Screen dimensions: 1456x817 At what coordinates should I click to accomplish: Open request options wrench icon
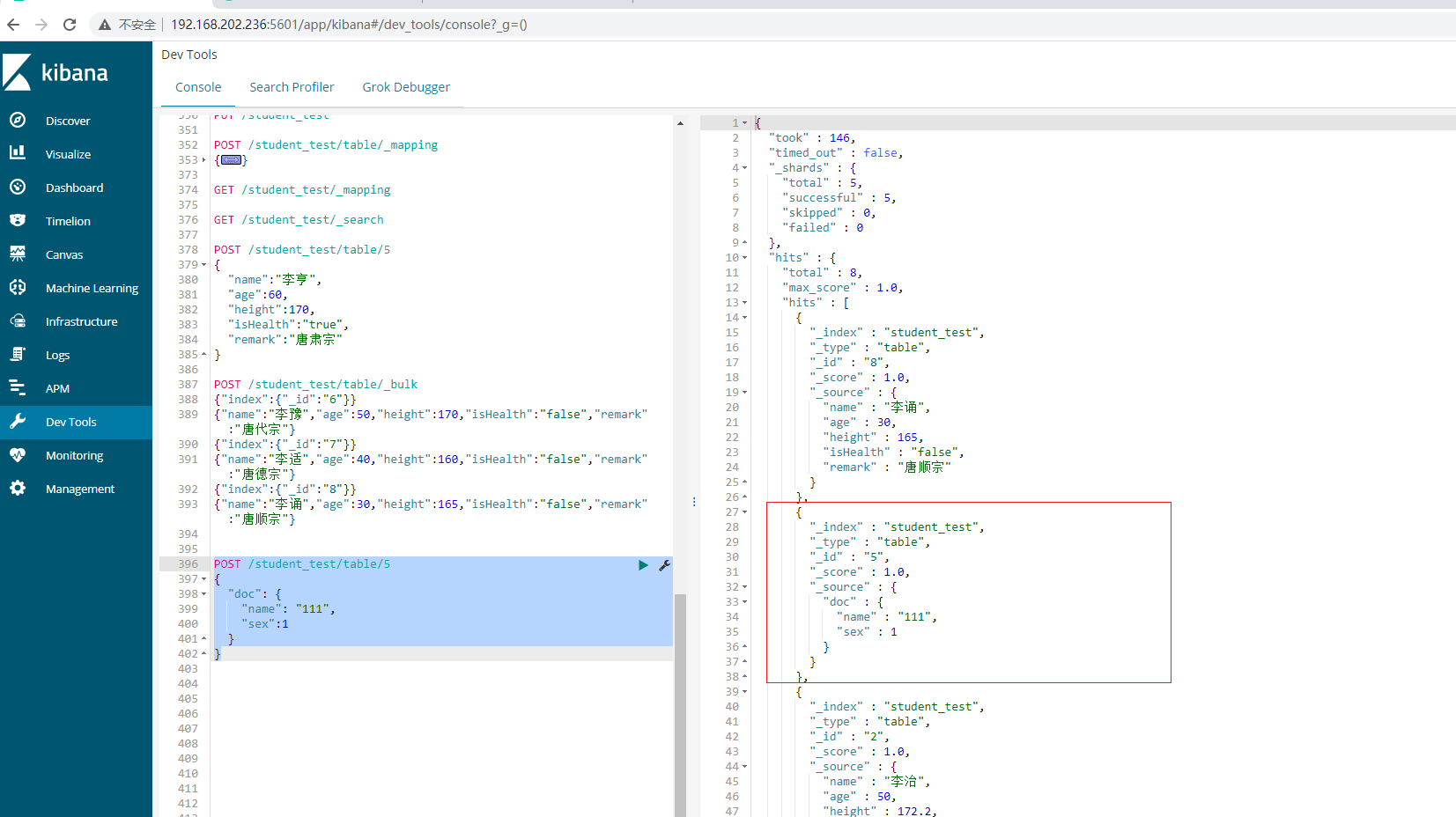[x=665, y=565]
